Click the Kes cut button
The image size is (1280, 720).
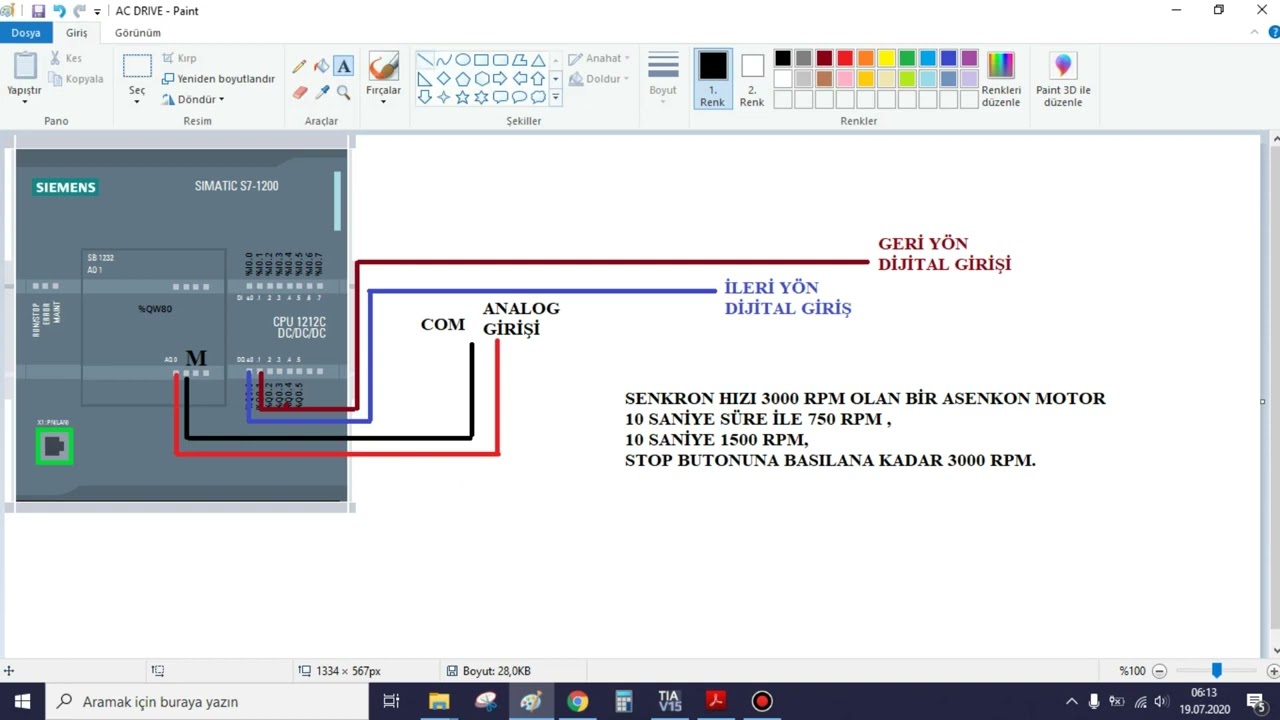(65, 58)
